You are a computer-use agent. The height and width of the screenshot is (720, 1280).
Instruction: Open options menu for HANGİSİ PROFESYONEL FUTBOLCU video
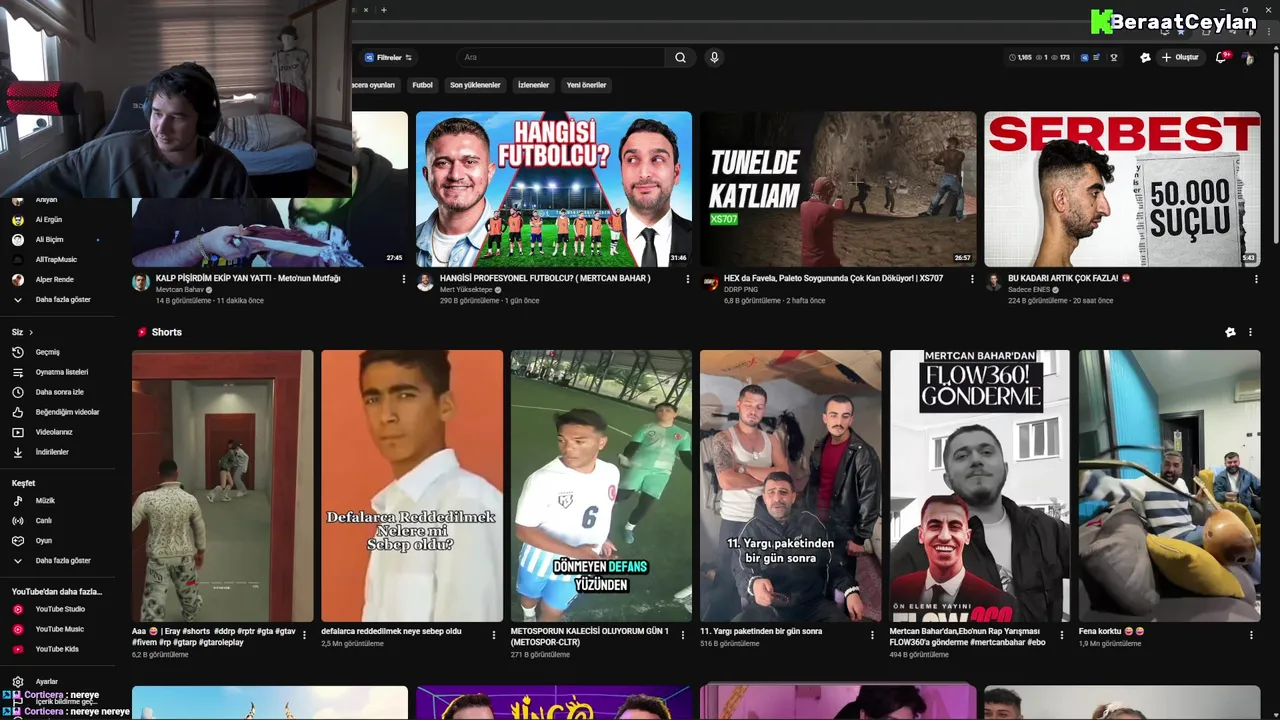click(687, 279)
